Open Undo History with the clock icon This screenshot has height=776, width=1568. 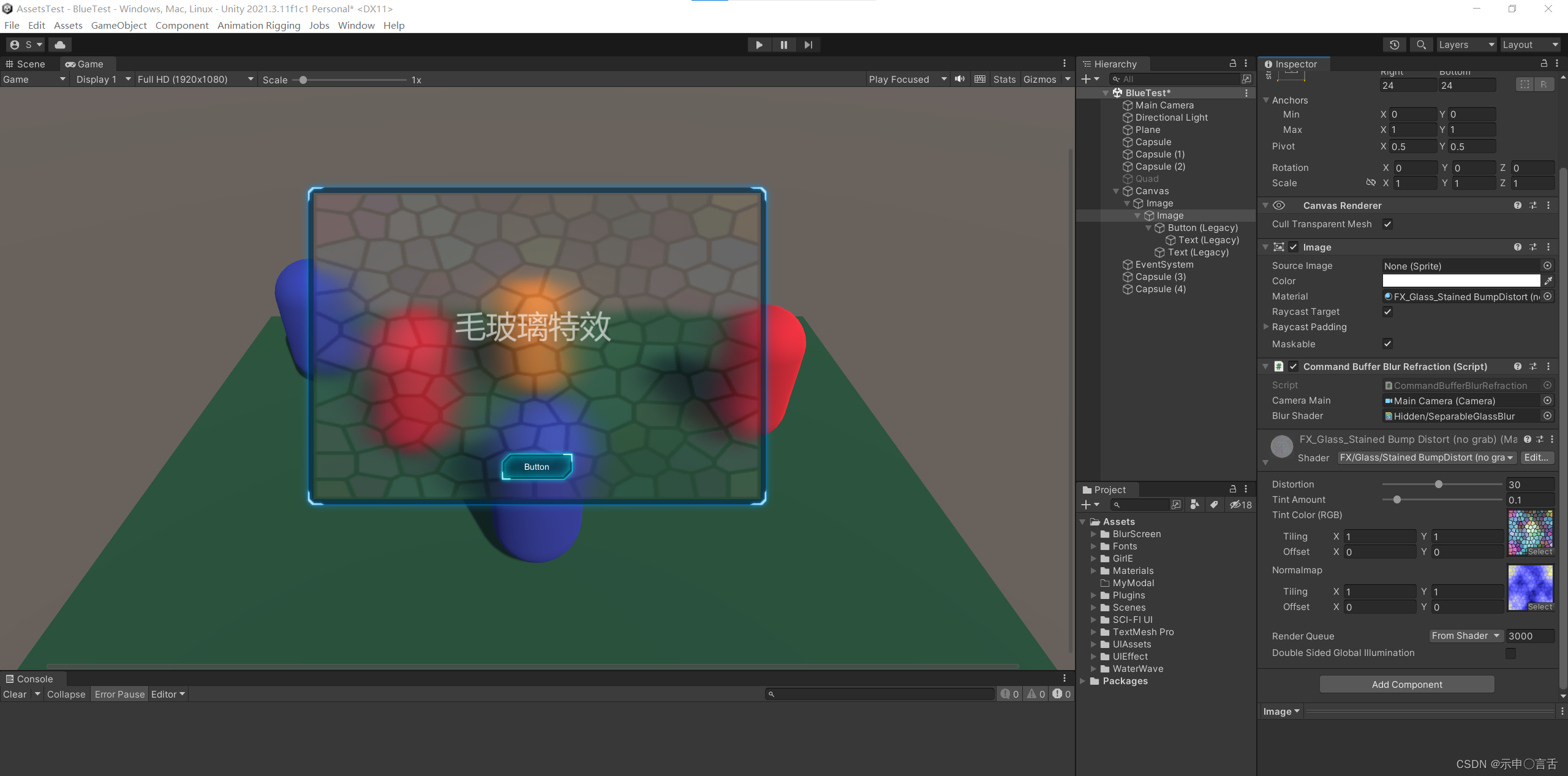[1395, 45]
